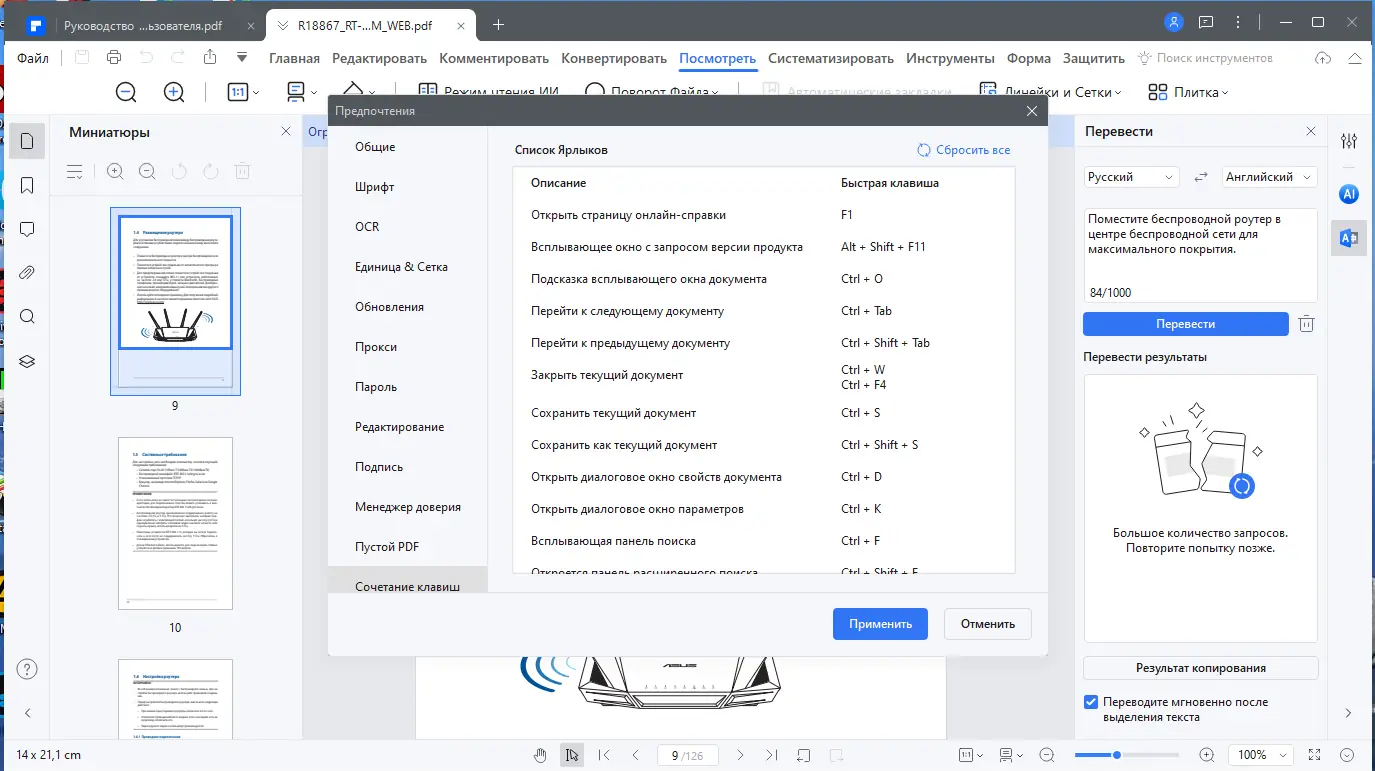Open the Файл menu
1375x771 pixels.
tap(33, 58)
